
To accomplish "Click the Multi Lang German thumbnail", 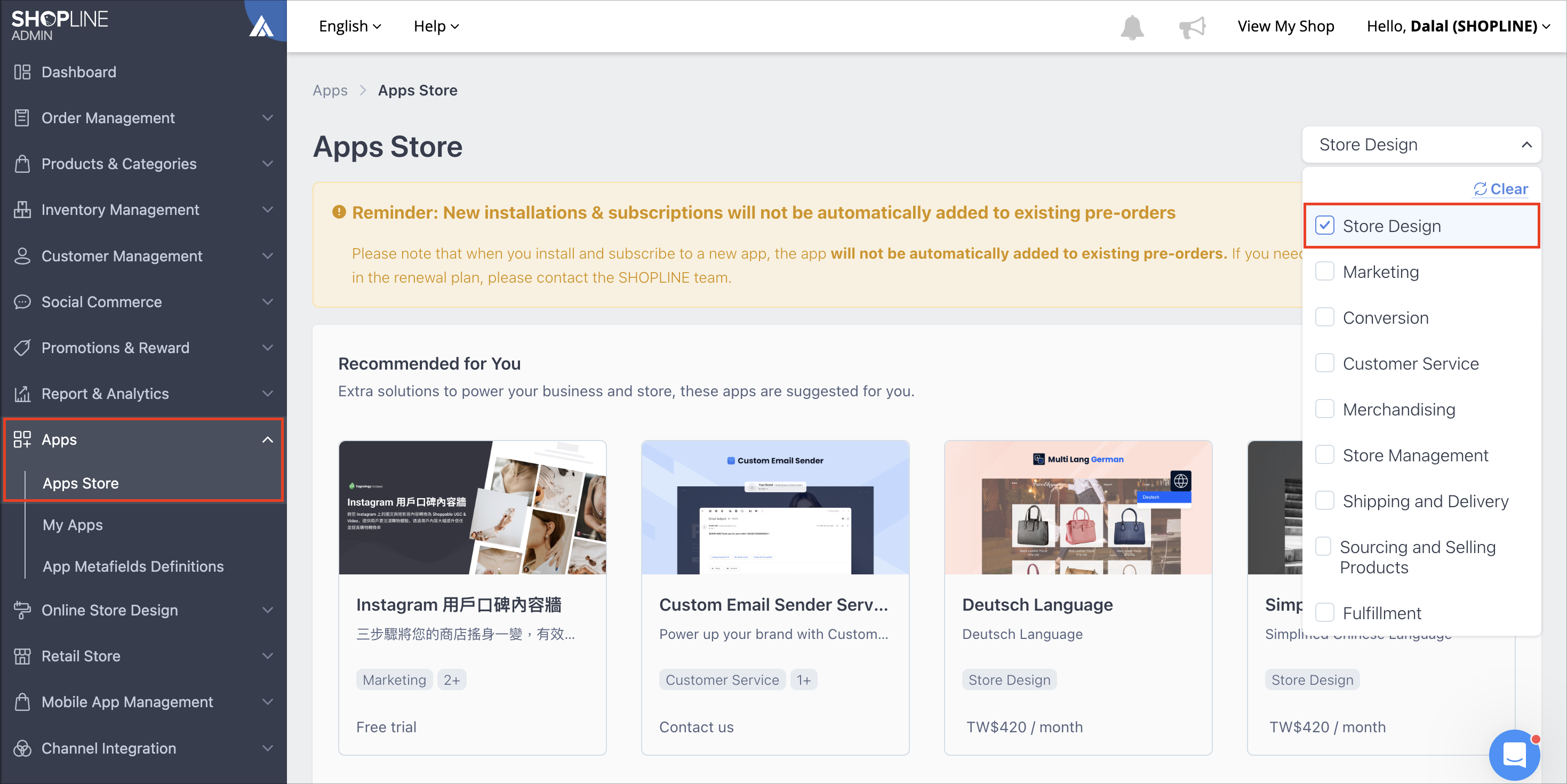I will [1078, 507].
